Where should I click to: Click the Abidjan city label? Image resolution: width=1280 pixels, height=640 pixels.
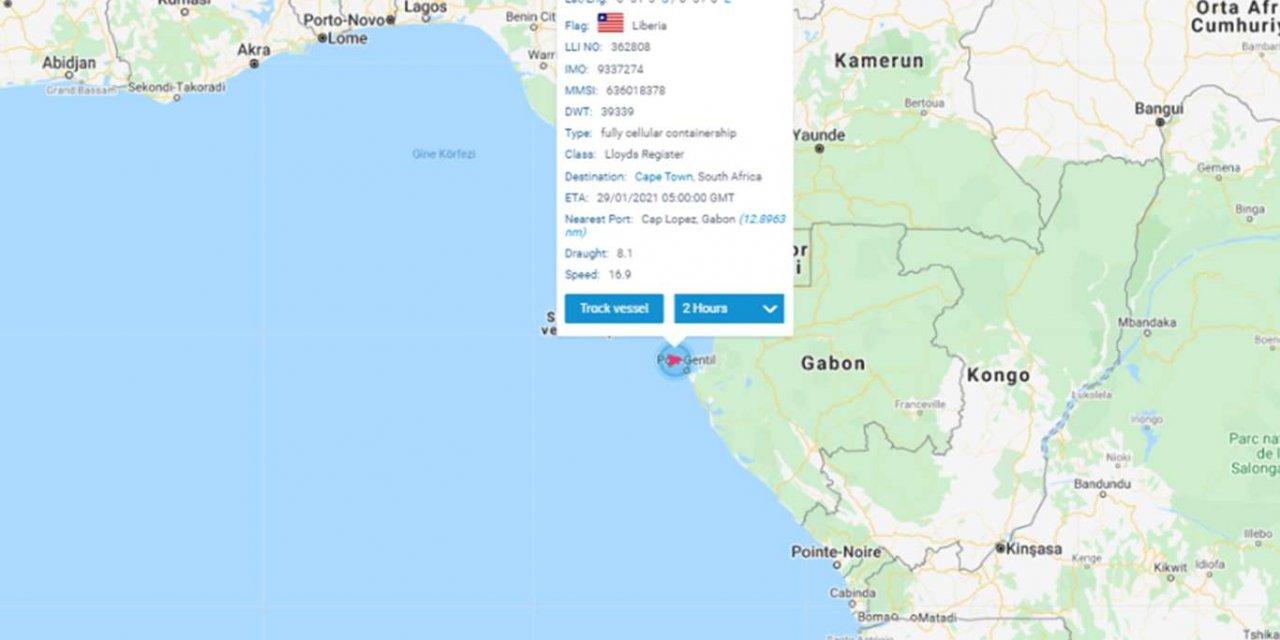pyautogui.click(x=69, y=63)
